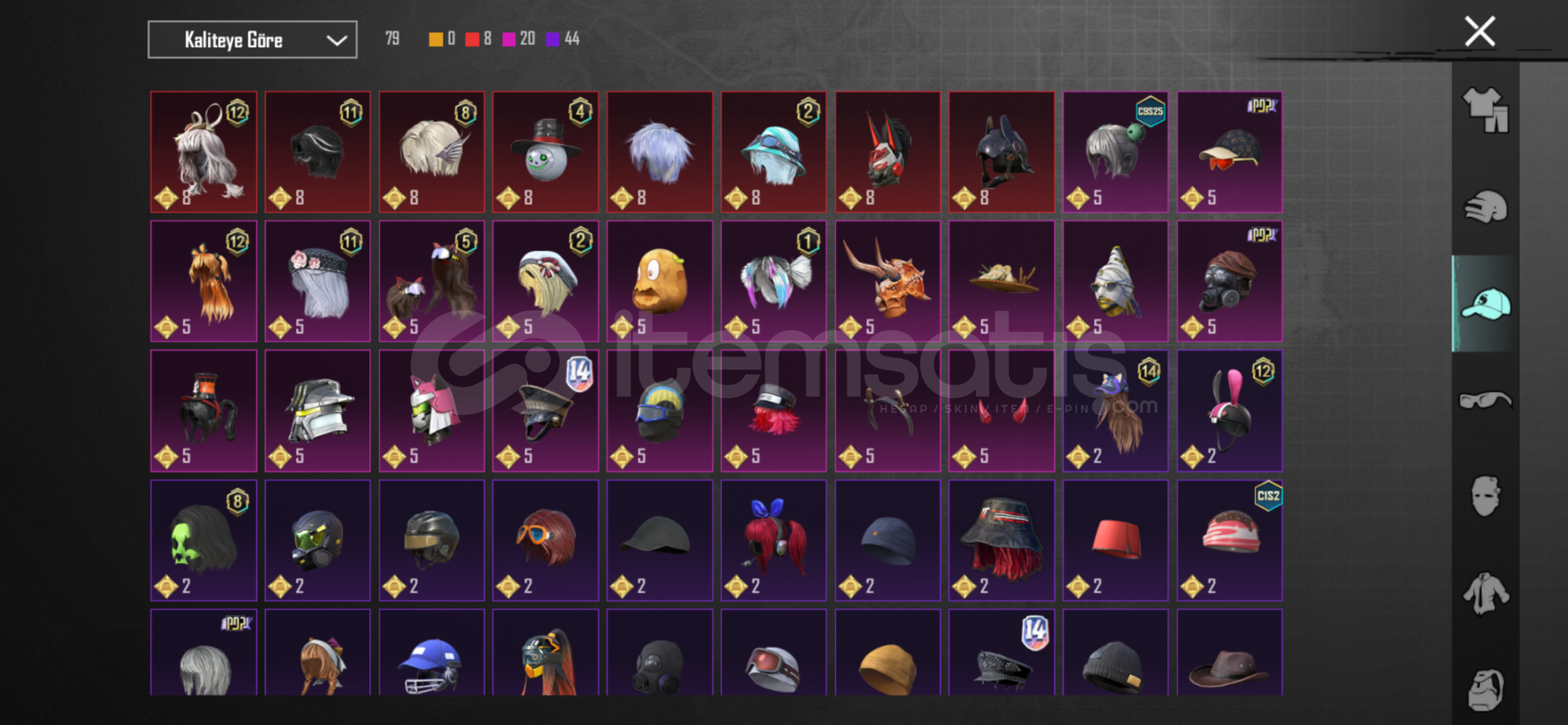Open the backpack category at sidebar bottom
Screen dimensions: 1568x725
click(1485, 689)
